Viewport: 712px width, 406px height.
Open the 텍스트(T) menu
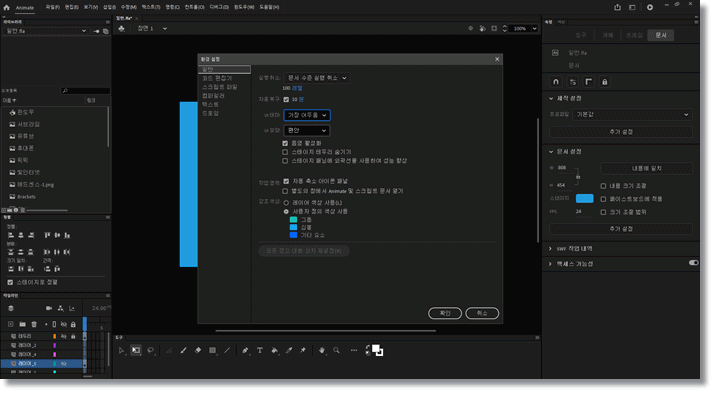pos(151,7)
